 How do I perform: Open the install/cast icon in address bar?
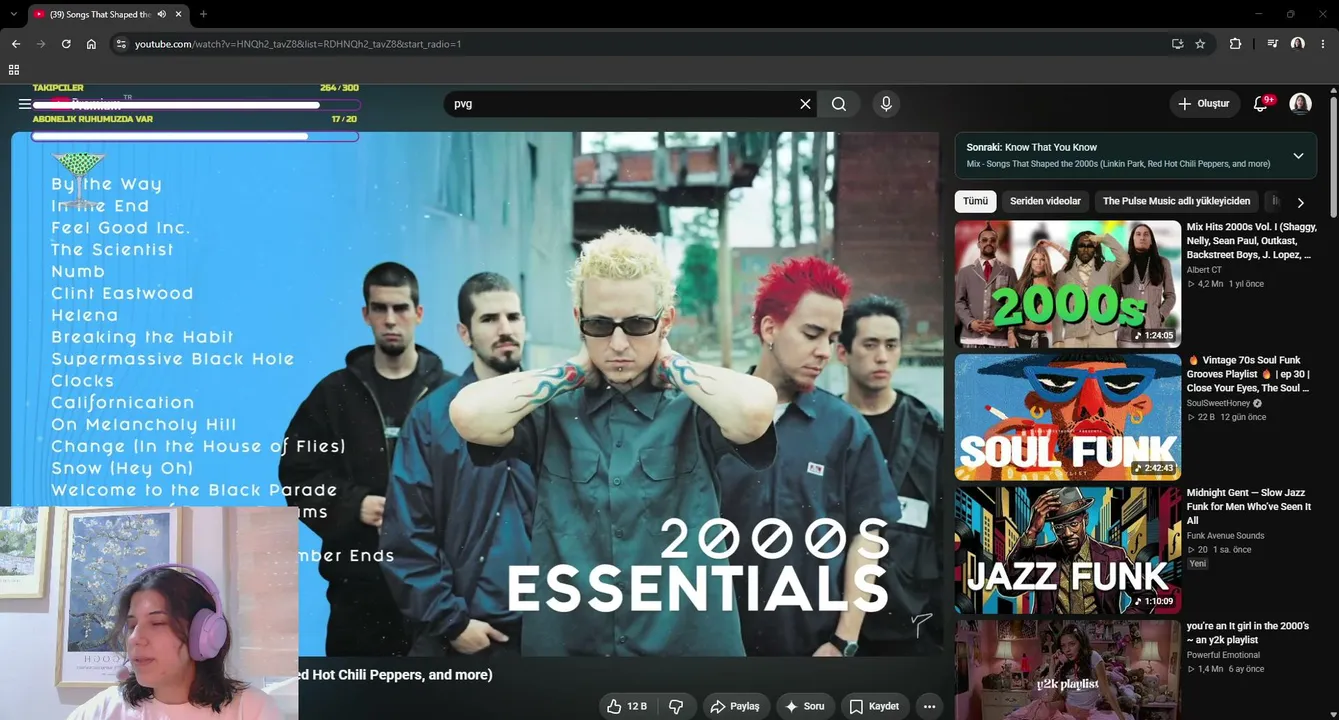click(1177, 44)
